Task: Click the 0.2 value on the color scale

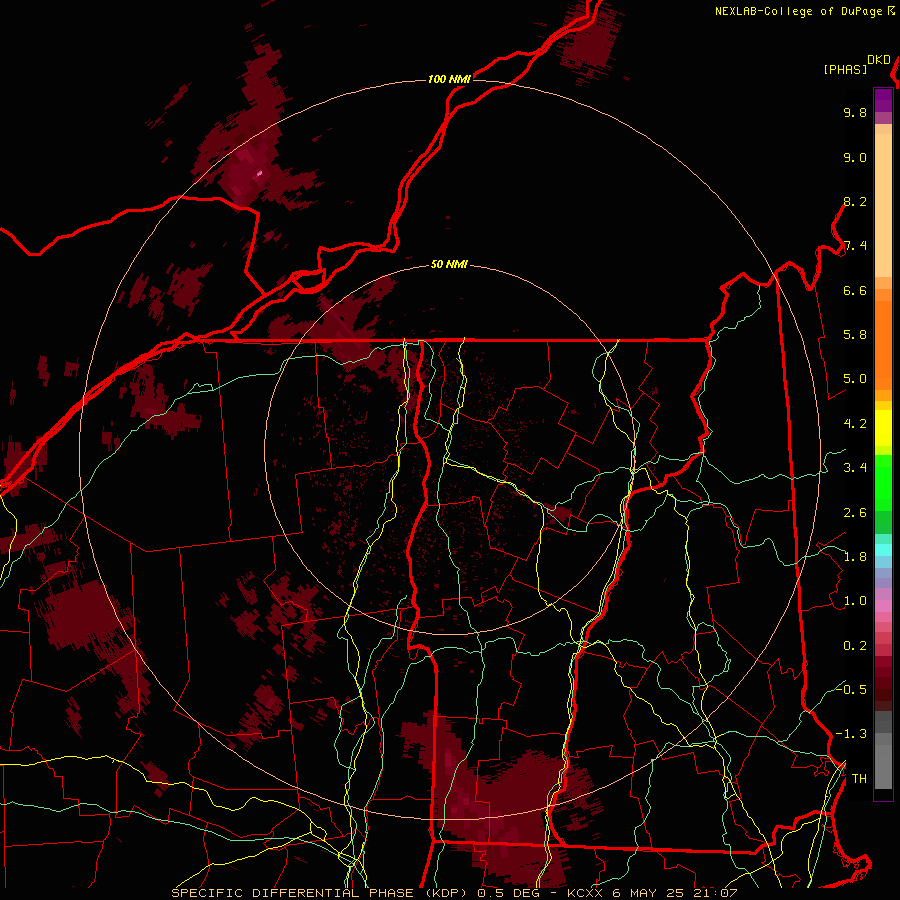Action: coord(855,646)
